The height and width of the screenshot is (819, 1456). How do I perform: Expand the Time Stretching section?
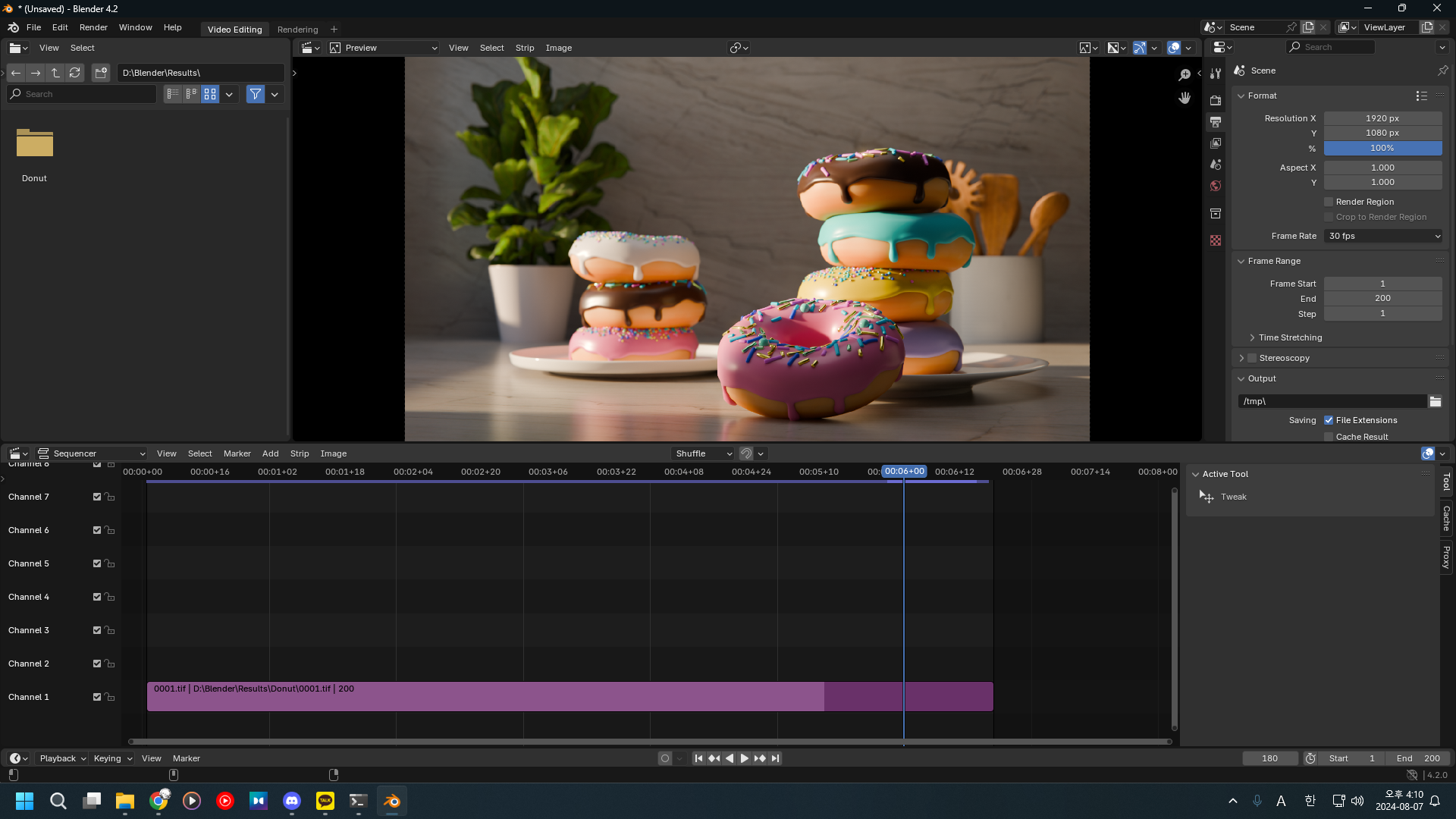(x=1290, y=337)
